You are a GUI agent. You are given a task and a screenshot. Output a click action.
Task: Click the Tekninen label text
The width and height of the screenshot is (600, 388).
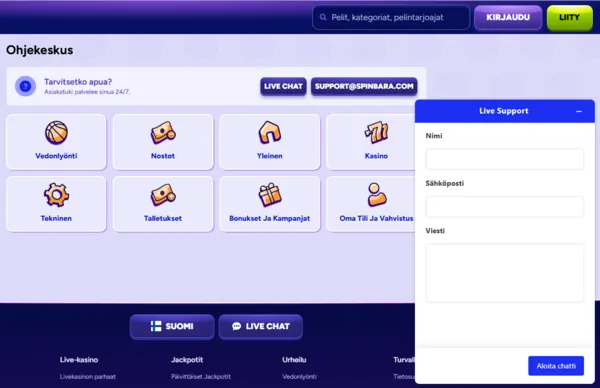point(56,218)
